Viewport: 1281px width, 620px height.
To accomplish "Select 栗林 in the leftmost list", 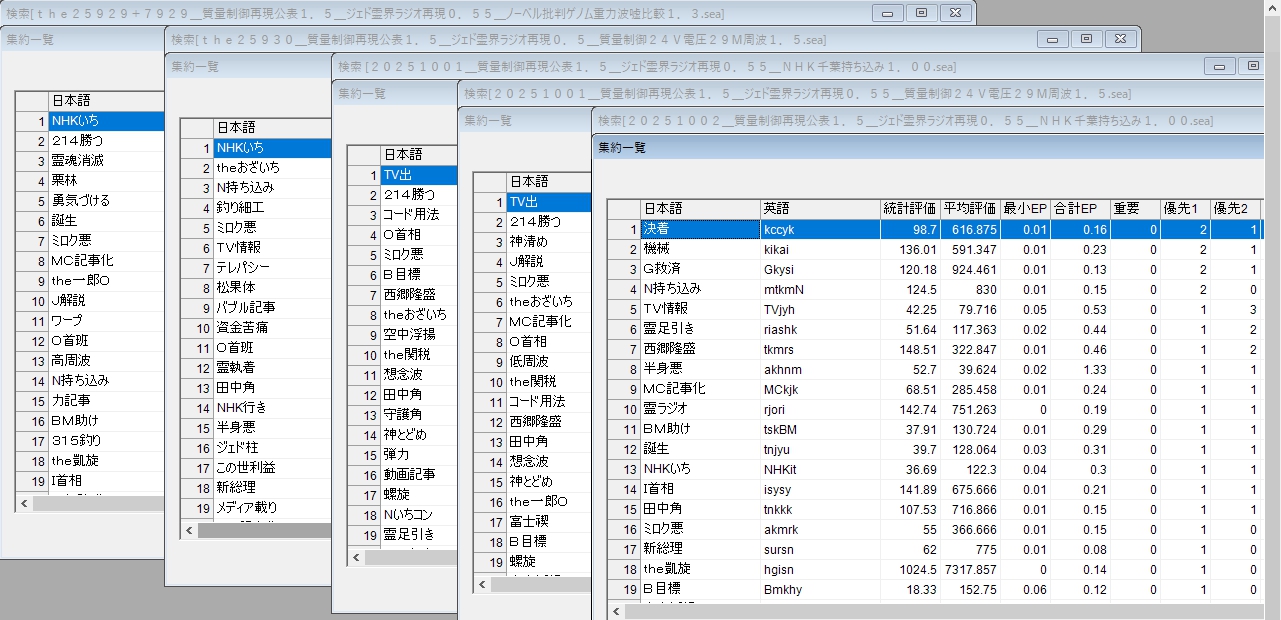I will click(x=106, y=180).
